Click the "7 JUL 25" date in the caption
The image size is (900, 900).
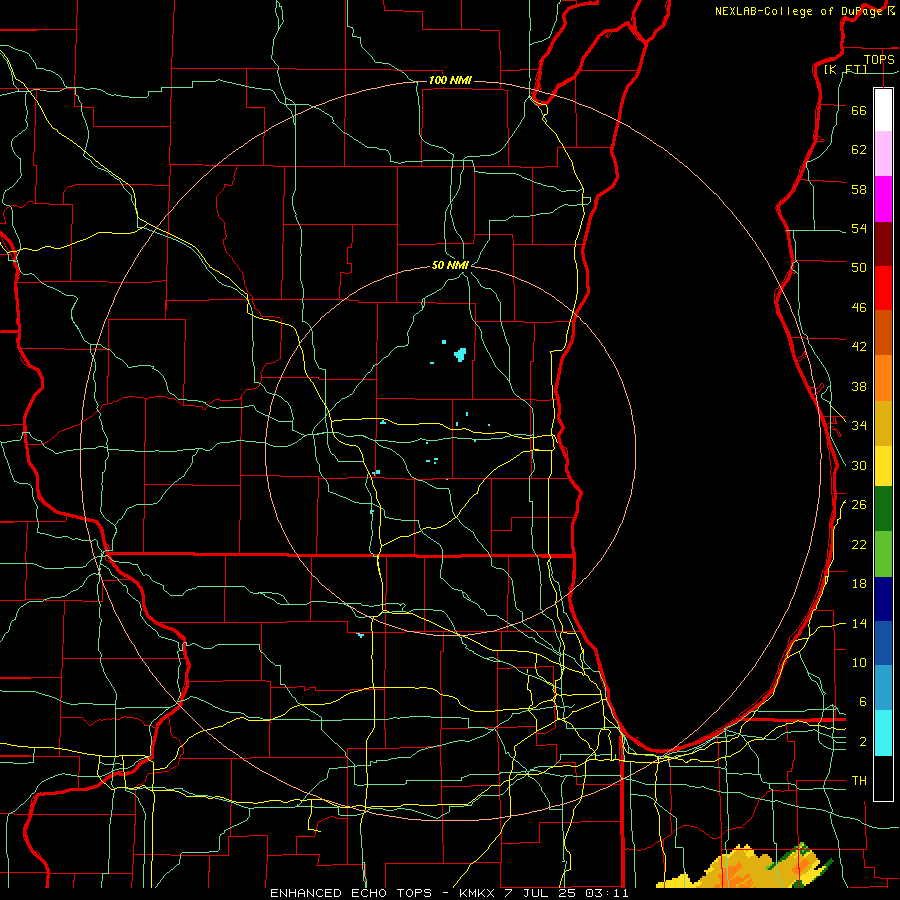pos(540,893)
